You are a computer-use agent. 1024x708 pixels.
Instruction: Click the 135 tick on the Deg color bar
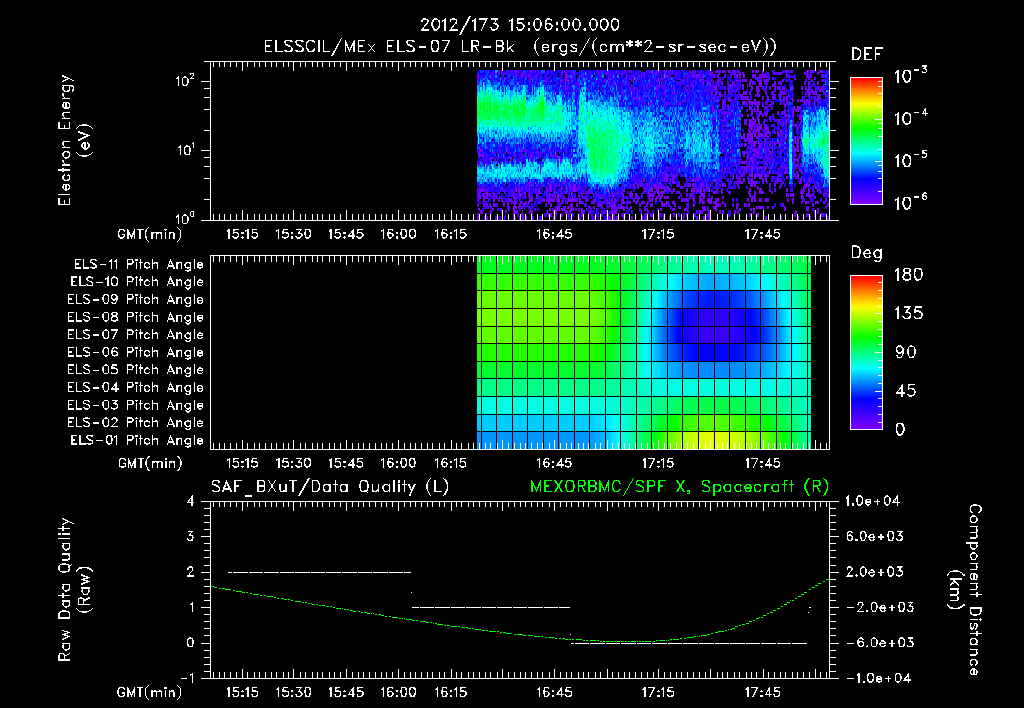point(908,314)
